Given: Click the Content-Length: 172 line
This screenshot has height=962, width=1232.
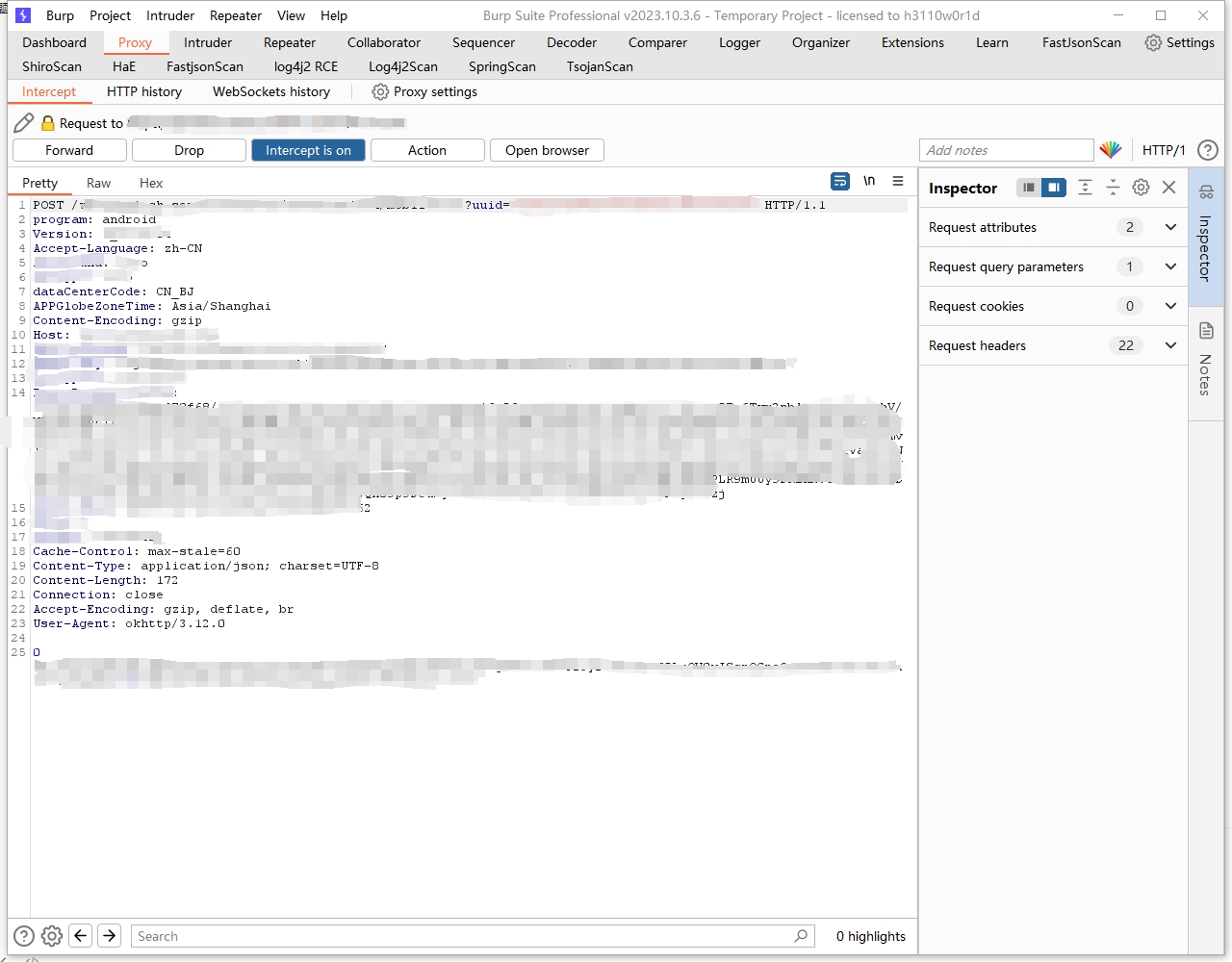Looking at the screenshot, I should tap(106, 580).
